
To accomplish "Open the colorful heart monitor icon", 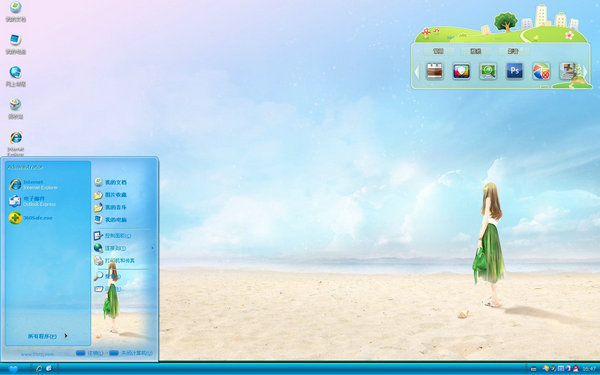I will (461, 71).
